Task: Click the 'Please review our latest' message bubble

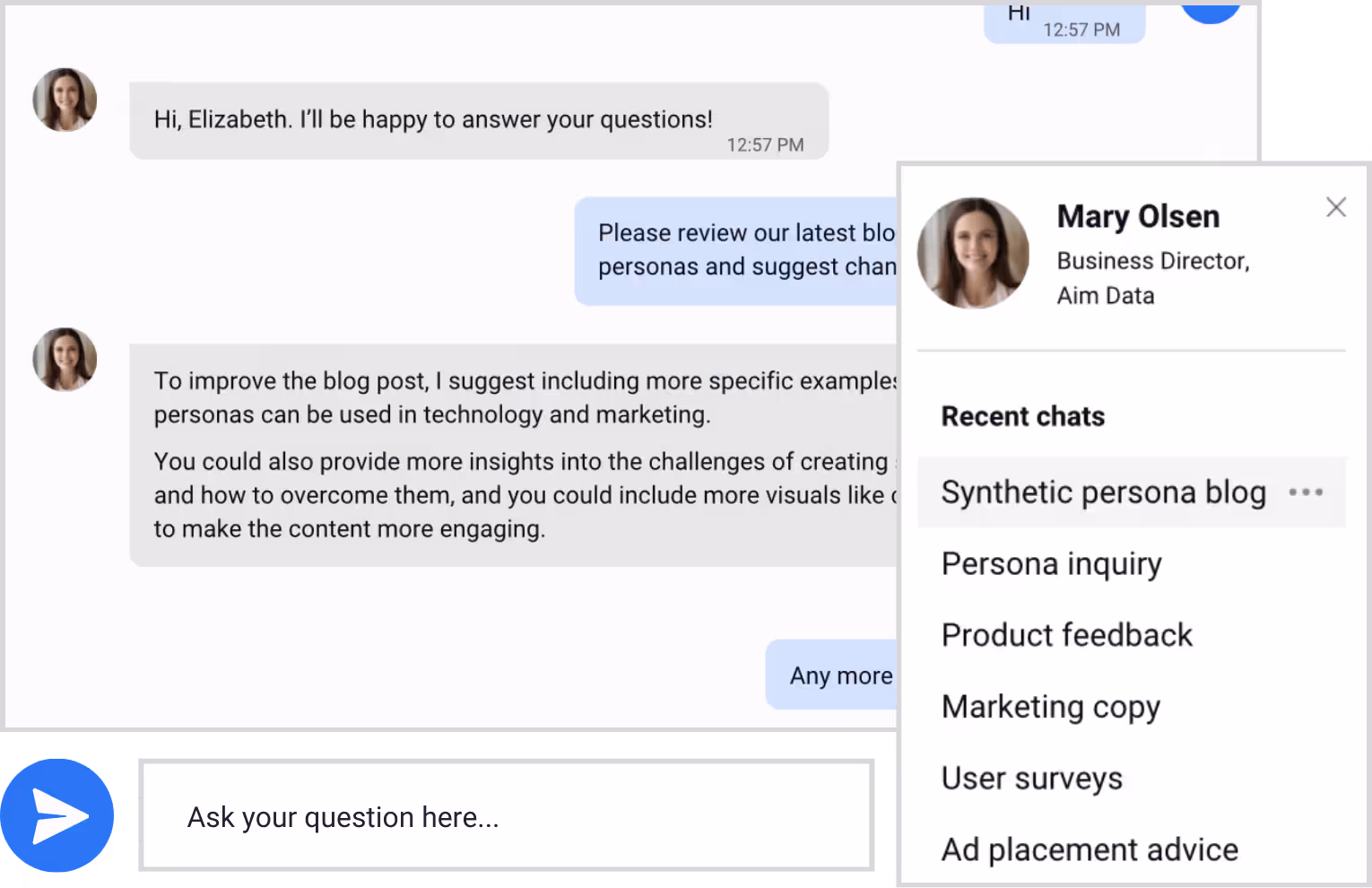Action: [737, 251]
